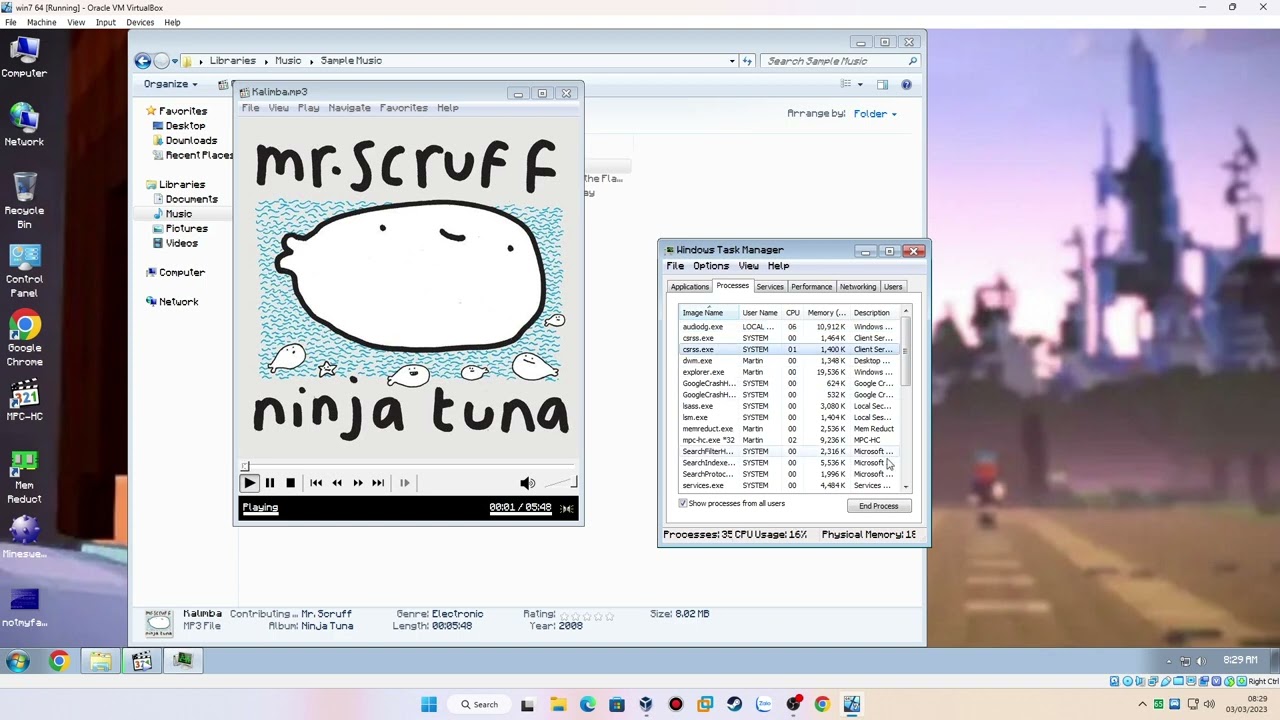Click the fast-forward button in media player
This screenshot has width=1280, height=720.
(x=357, y=483)
